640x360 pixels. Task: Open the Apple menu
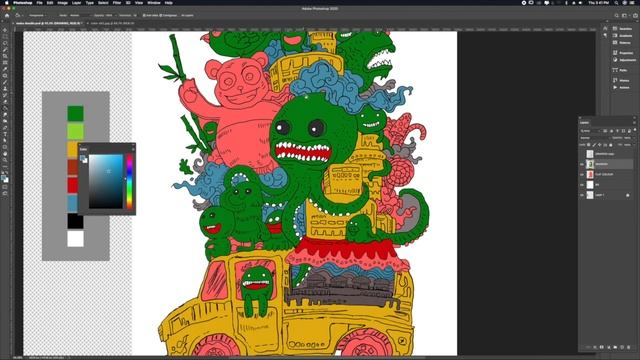coord(6,2)
